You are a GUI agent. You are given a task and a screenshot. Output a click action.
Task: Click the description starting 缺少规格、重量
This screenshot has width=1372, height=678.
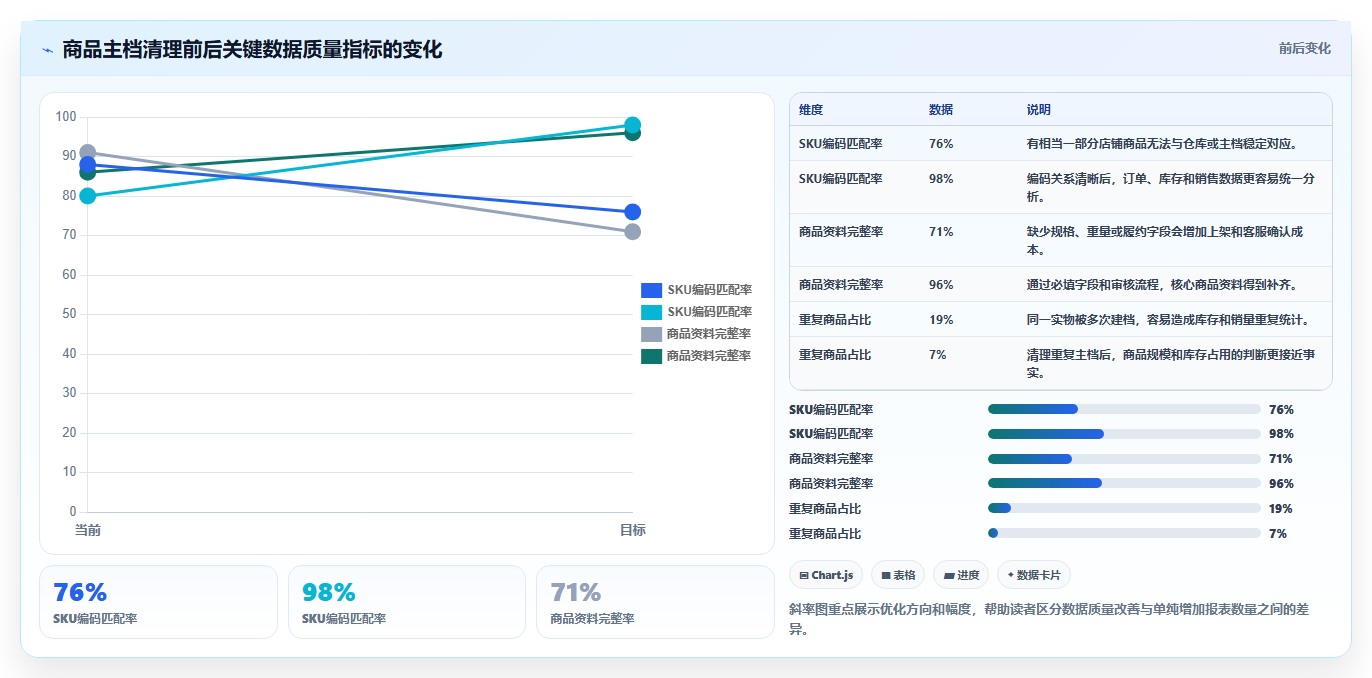(1165, 240)
